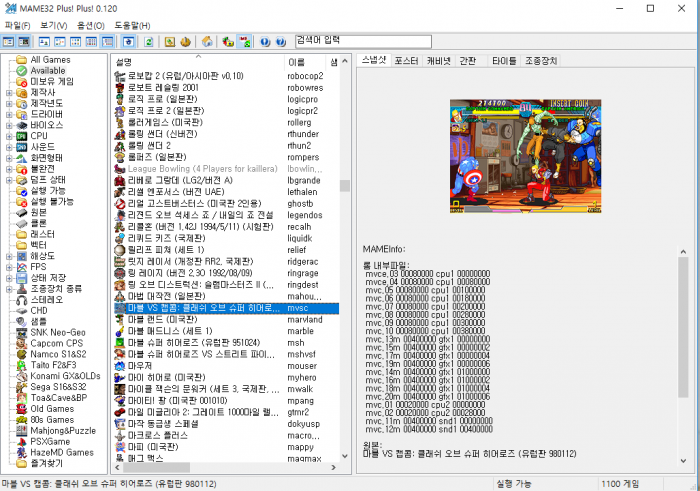
Task: Select the Available folder
Action: (x=47, y=71)
